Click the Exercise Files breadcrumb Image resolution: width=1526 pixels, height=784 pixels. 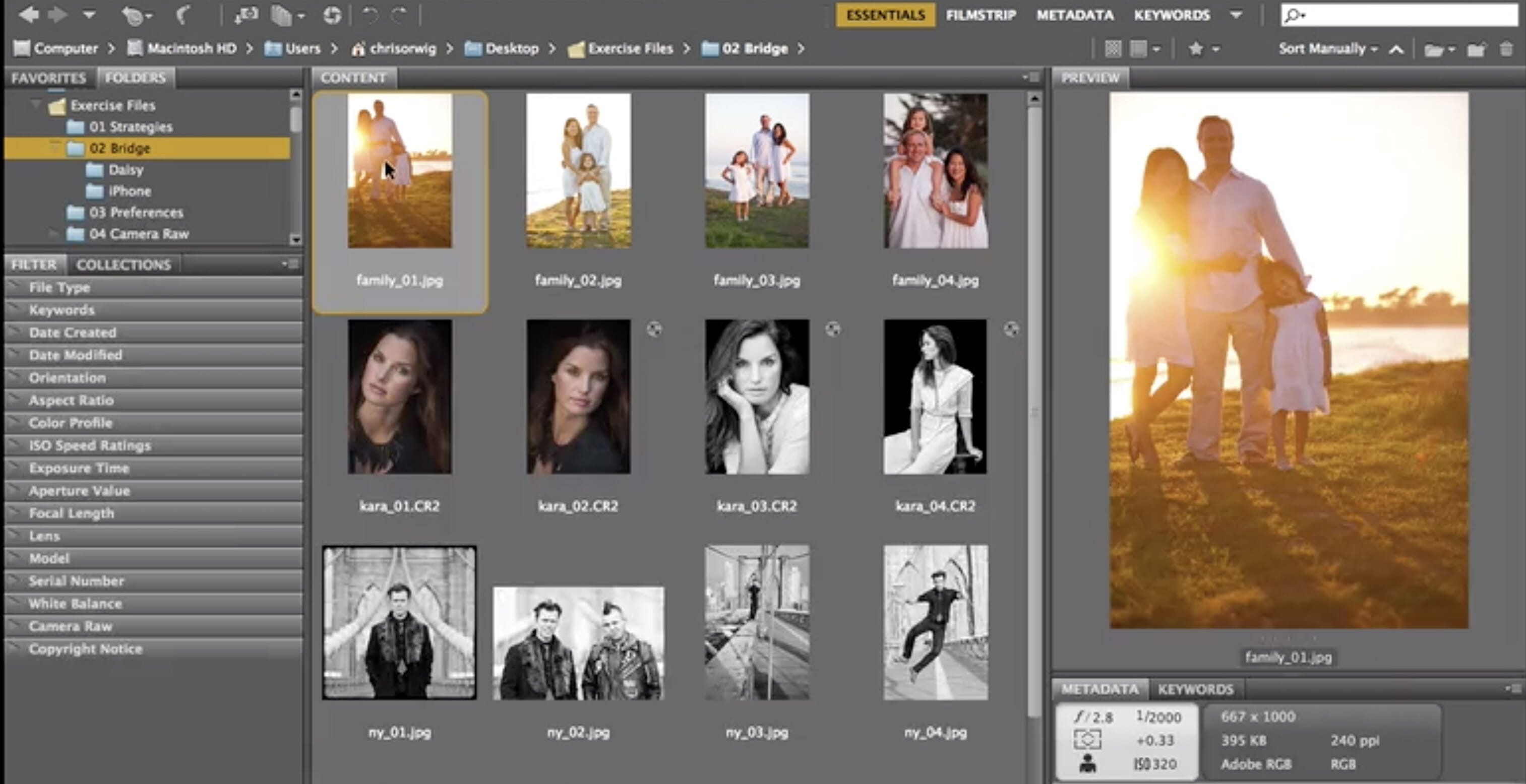620,48
